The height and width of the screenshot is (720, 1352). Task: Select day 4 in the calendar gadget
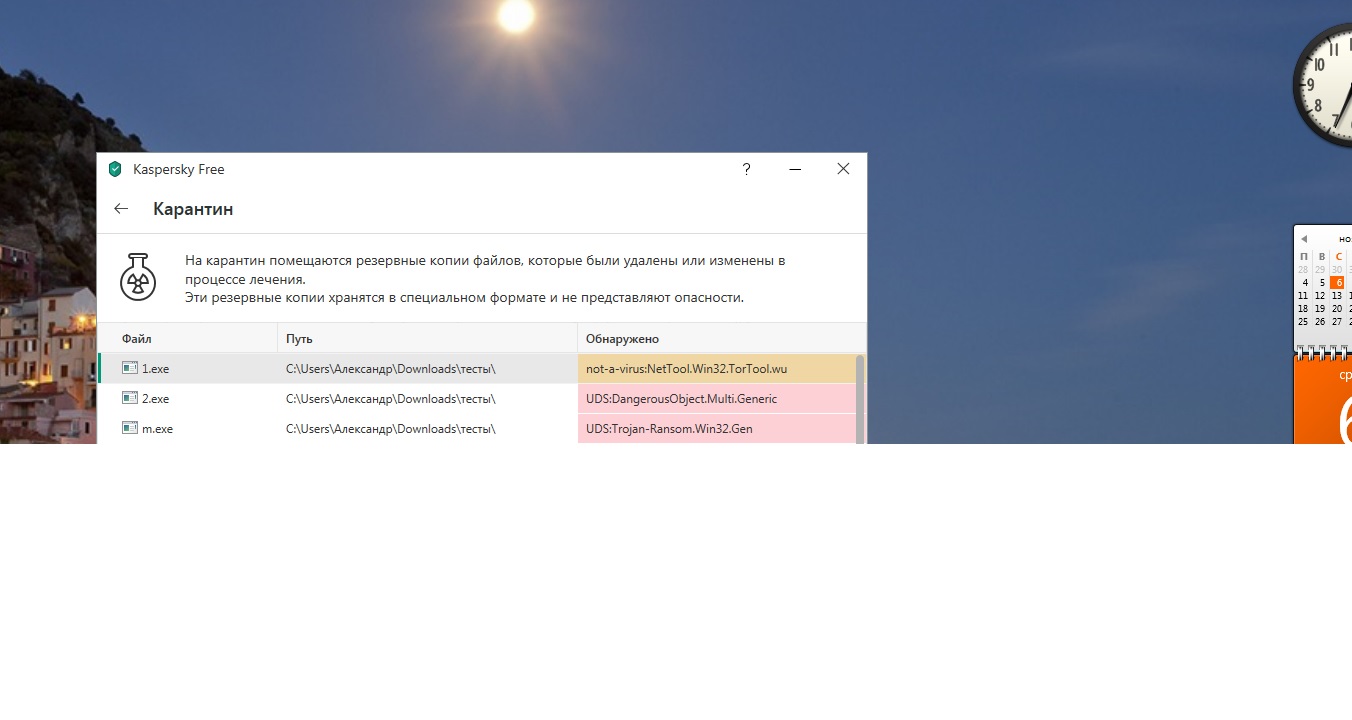[x=1304, y=283]
